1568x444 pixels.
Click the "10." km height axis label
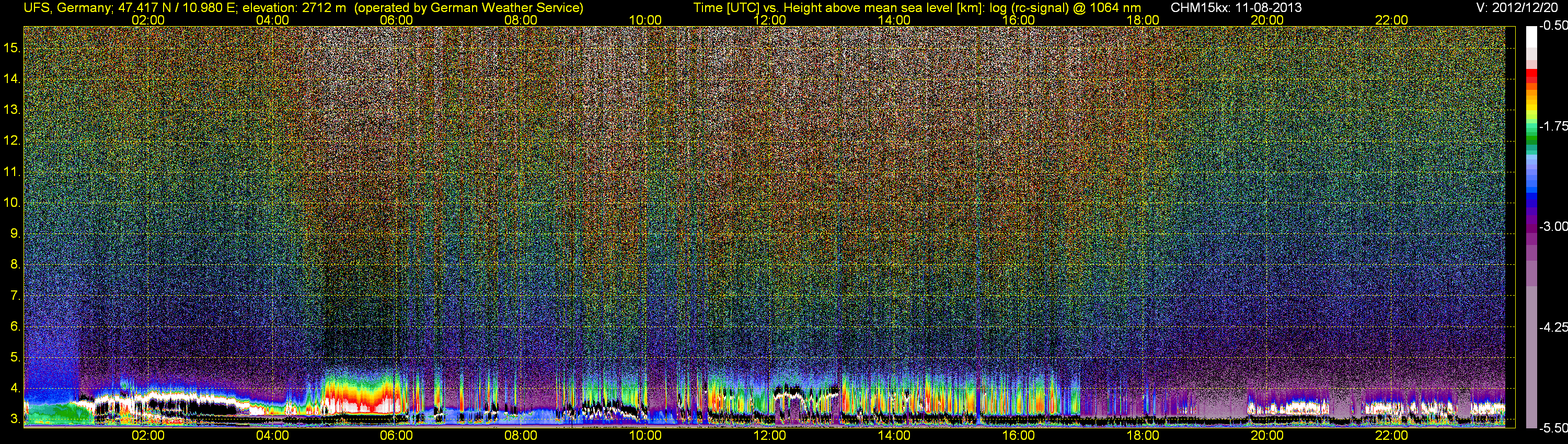(x=11, y=203)
